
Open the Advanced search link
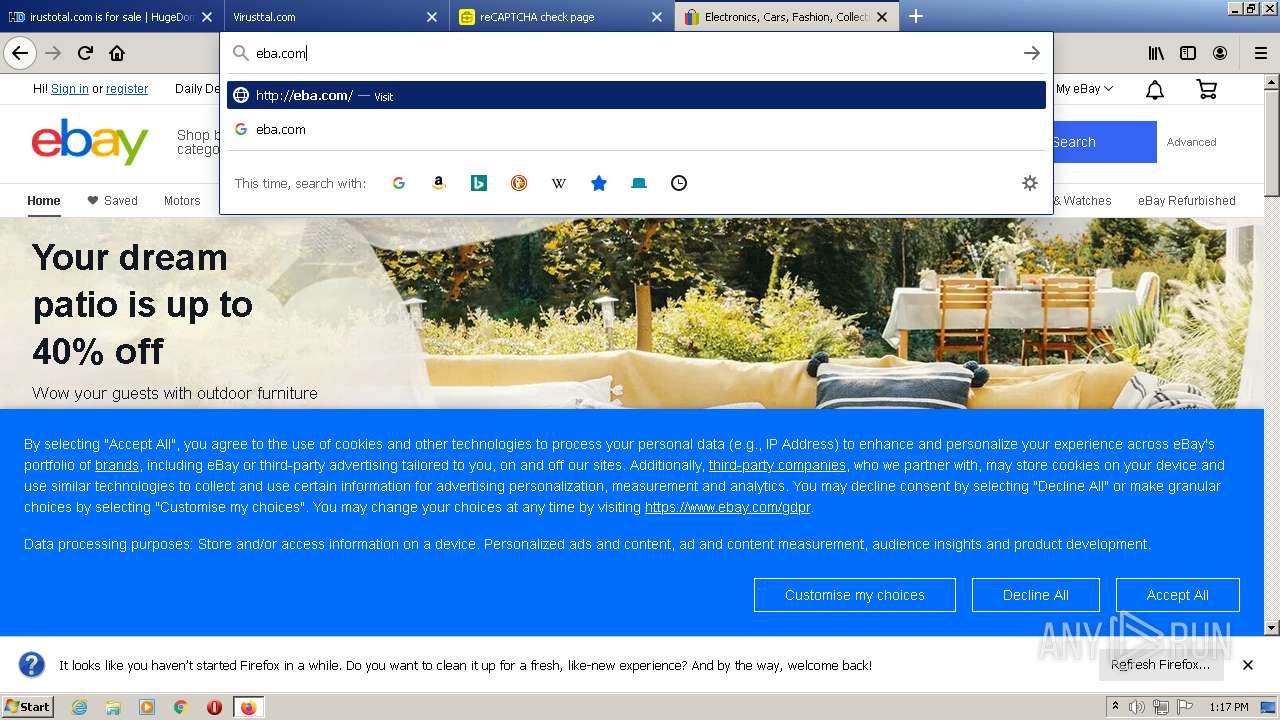(1192, 142)
